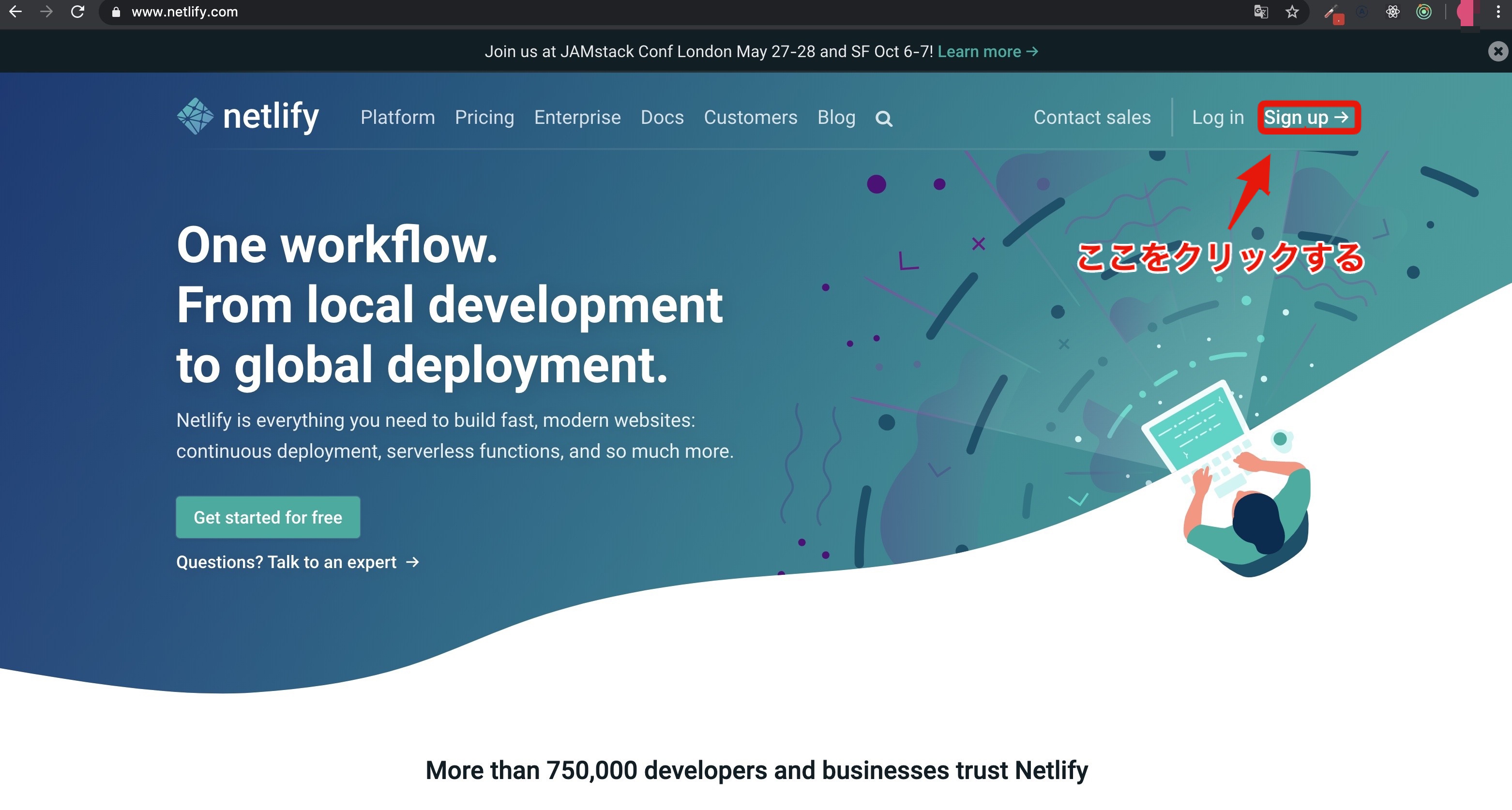The width and height of the screenshot is (1512, 810).
Task: Click the Netlify logo
Action: coord(248,116)
